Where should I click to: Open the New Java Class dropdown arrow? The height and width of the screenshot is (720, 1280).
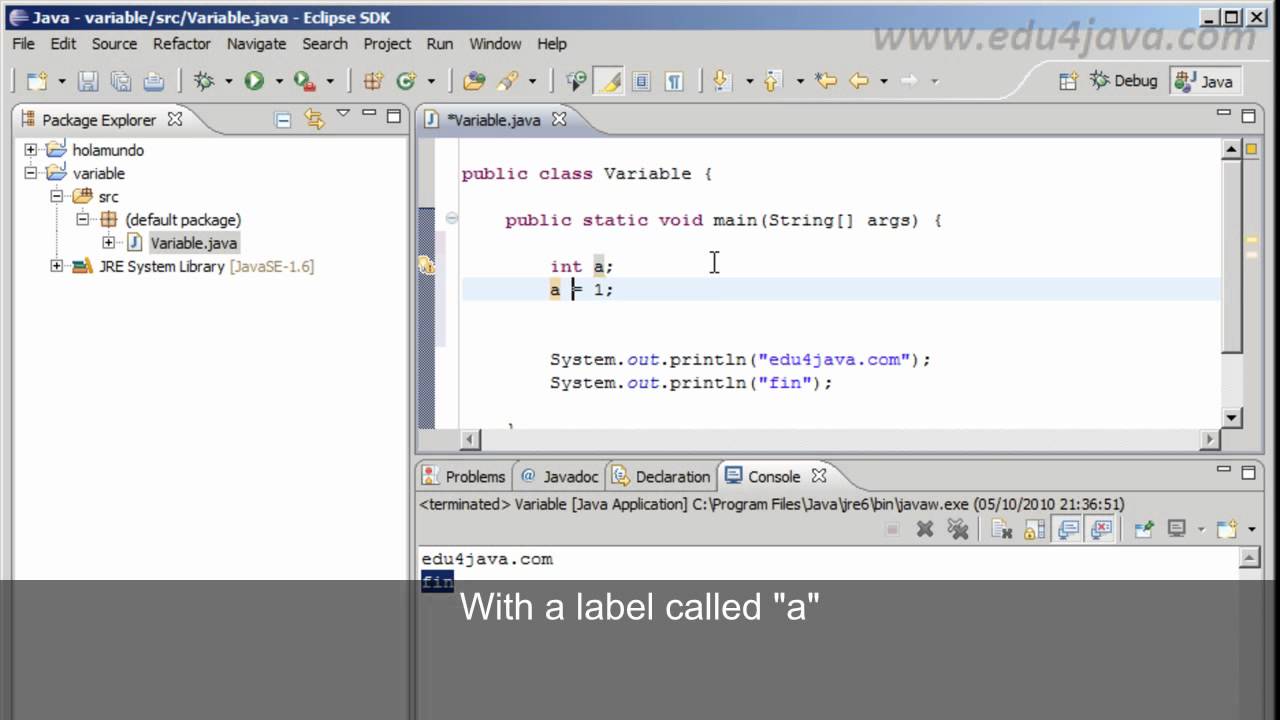[431, 82]
